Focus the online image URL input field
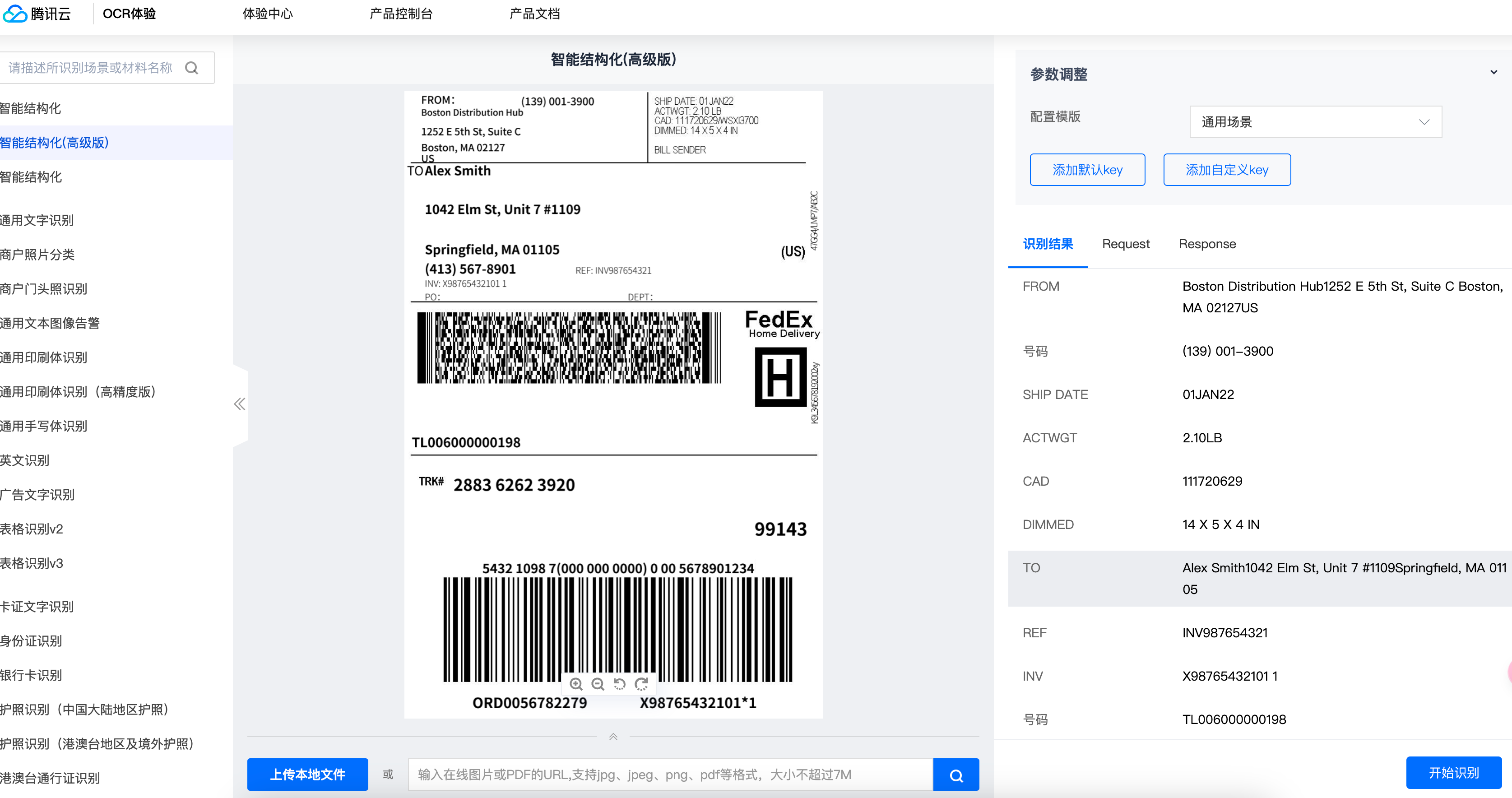This screenshot has height=798, width=1512. pyautogui.click(x=670, y=775)
